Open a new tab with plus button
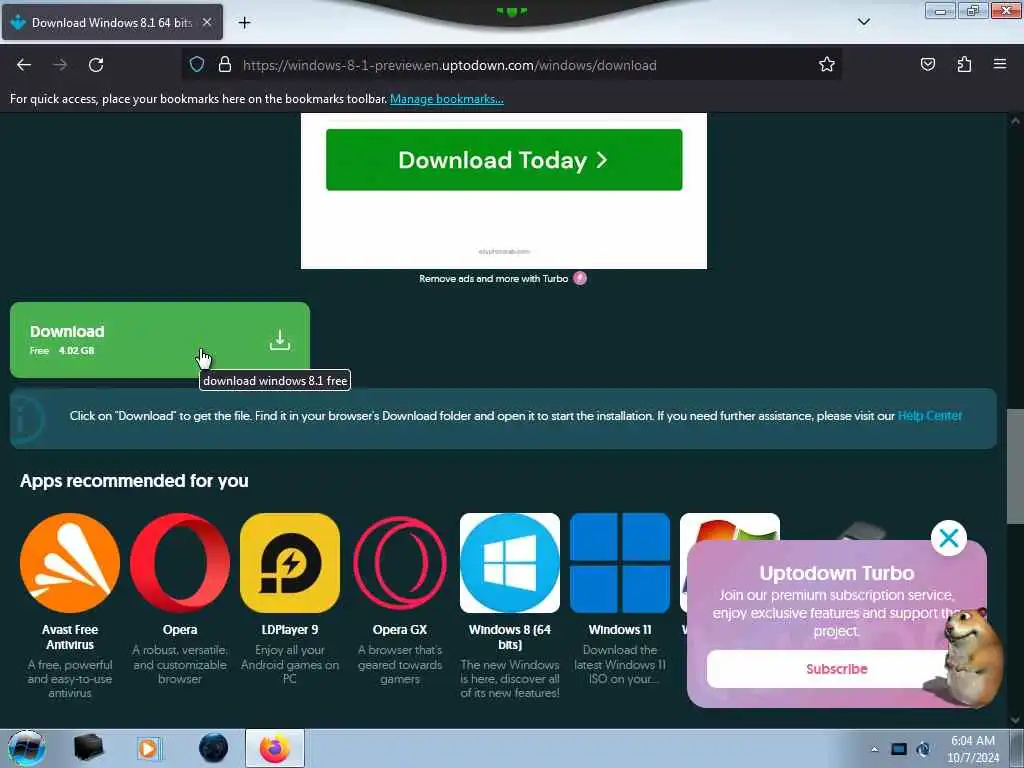This screenshot has width=1024, height=768. [x=244, y=23]
